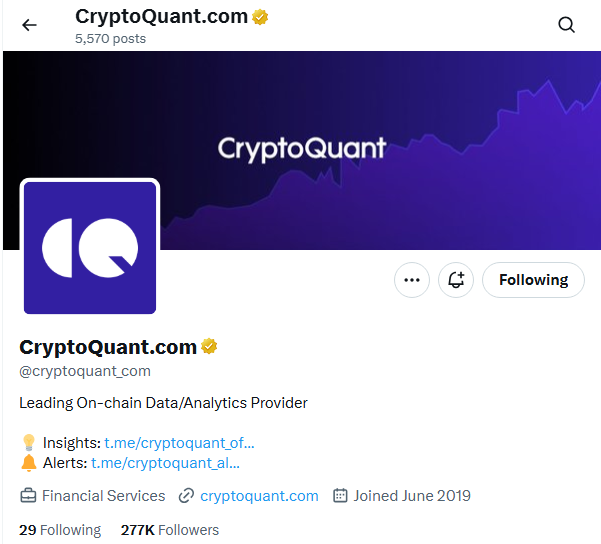The width and height of the screenshot is (601, 544).
Task: View the CryptoQuant banner image
Action: [x=302, y=150]
